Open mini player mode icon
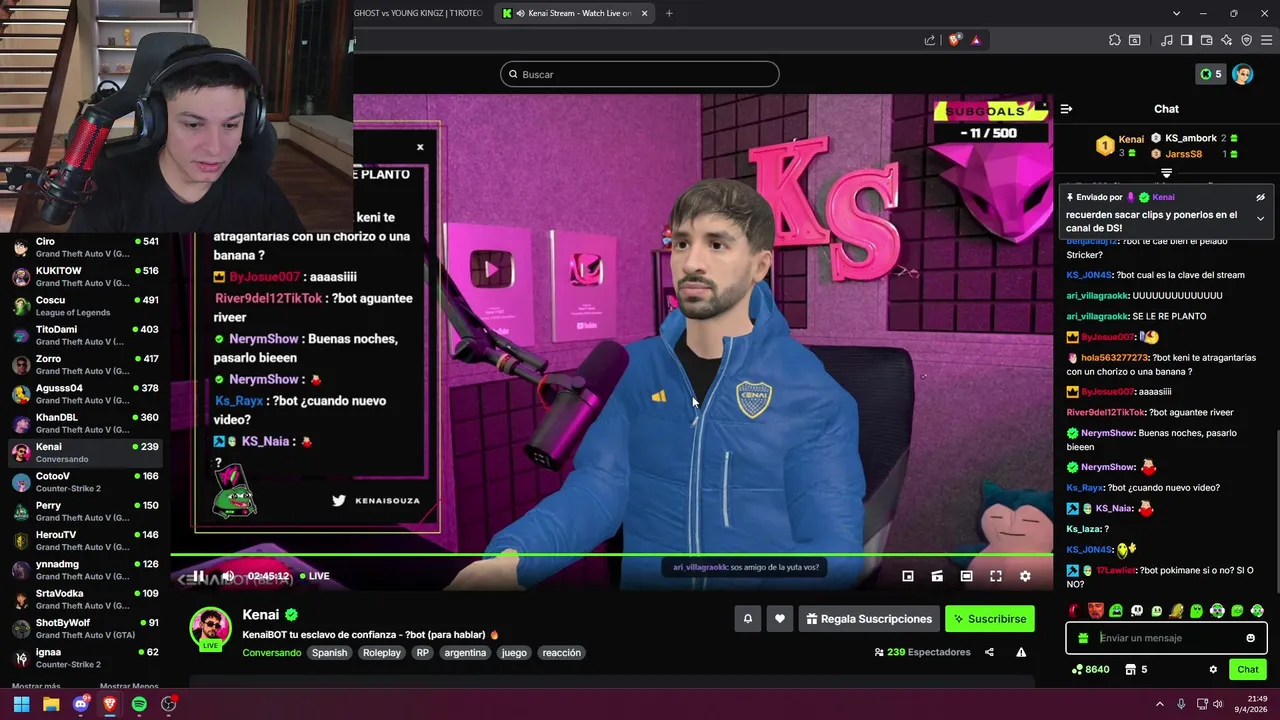Screen dimensions: 1280x720 (x=908, y=576)
